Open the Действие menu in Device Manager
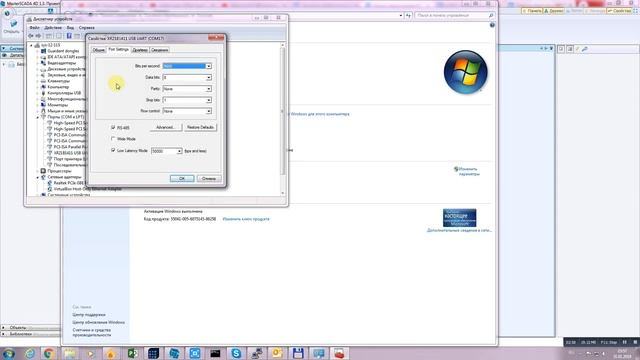Viewport: 640px width, 360px height. pyautogui.click(x=53, y=28)
